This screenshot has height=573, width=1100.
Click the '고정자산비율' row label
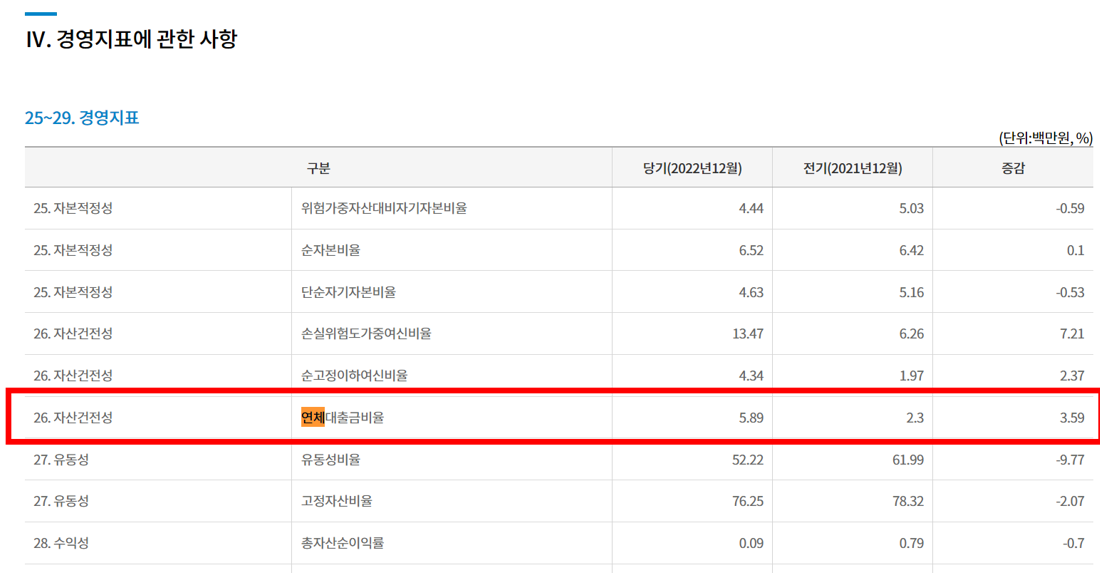[x=337, y=501]
